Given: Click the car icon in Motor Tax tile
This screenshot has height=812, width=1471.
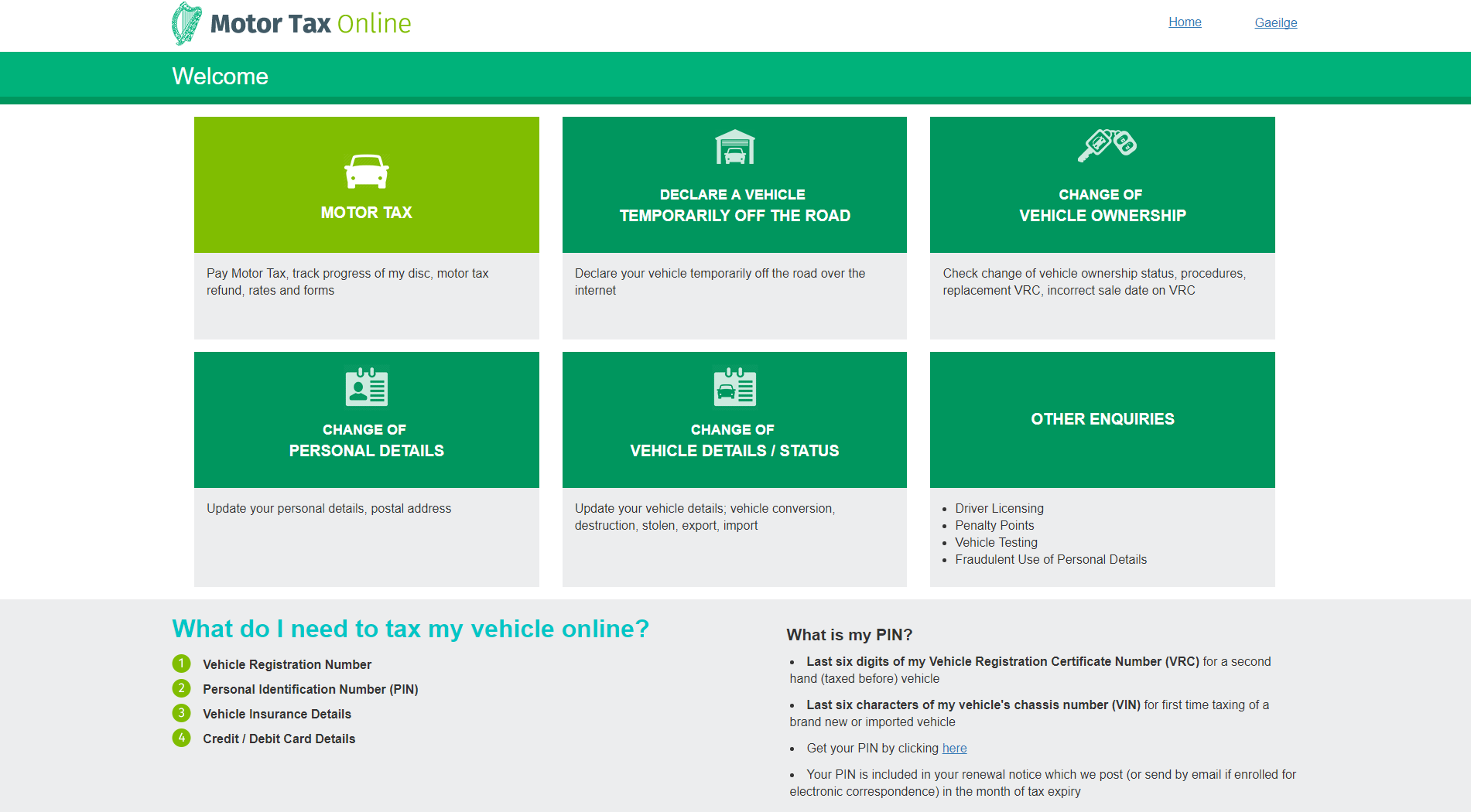Looking at the screenshot, I should tap(367, 172).
